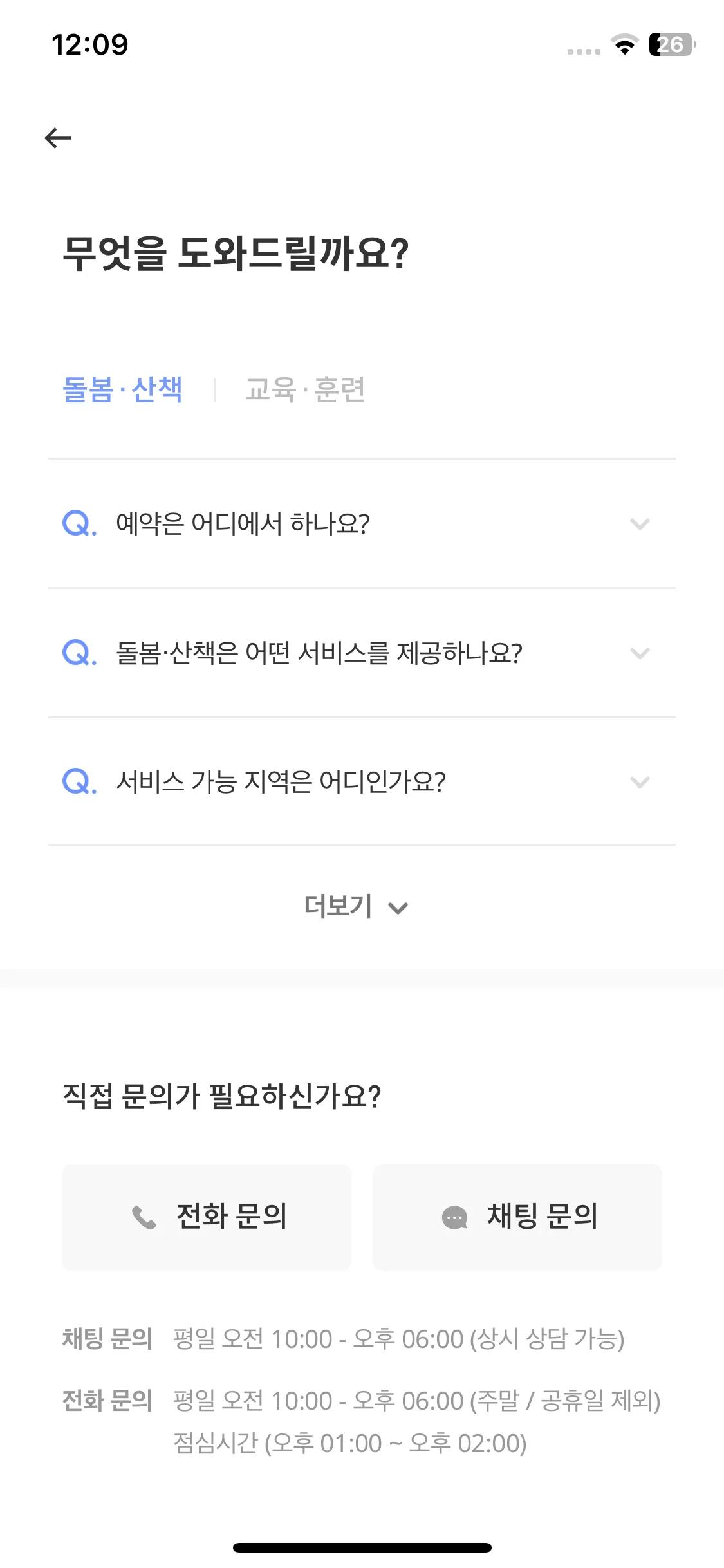Tap the Q icon beside 예약은 어디에서 하나요
Image resolution: width=724 pixels, height=1568 pixels.
coord(79,523)
